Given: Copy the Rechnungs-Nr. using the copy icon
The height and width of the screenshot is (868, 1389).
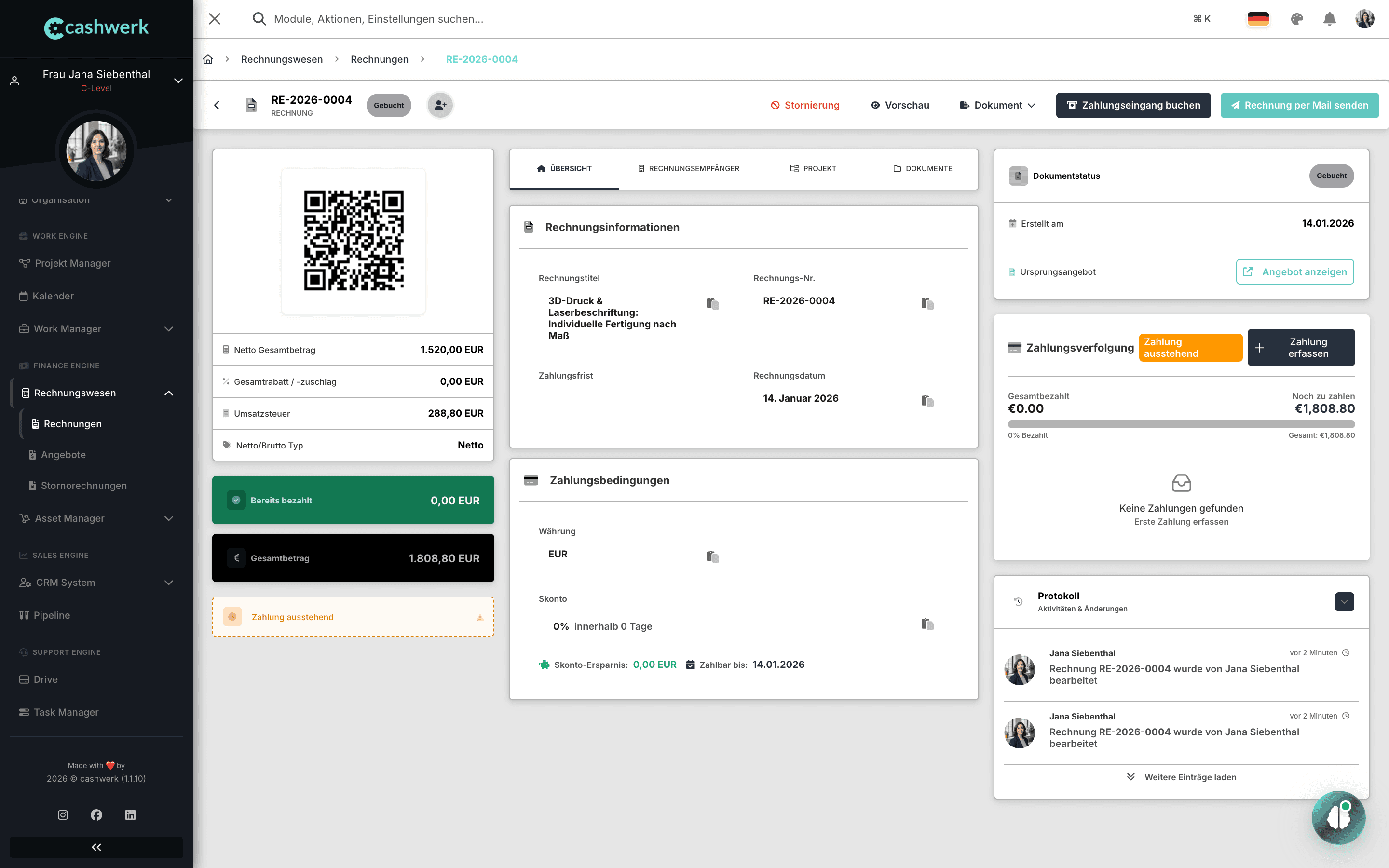Looking at the screenshot, I should pyautogui.click(x=928, y=303).
